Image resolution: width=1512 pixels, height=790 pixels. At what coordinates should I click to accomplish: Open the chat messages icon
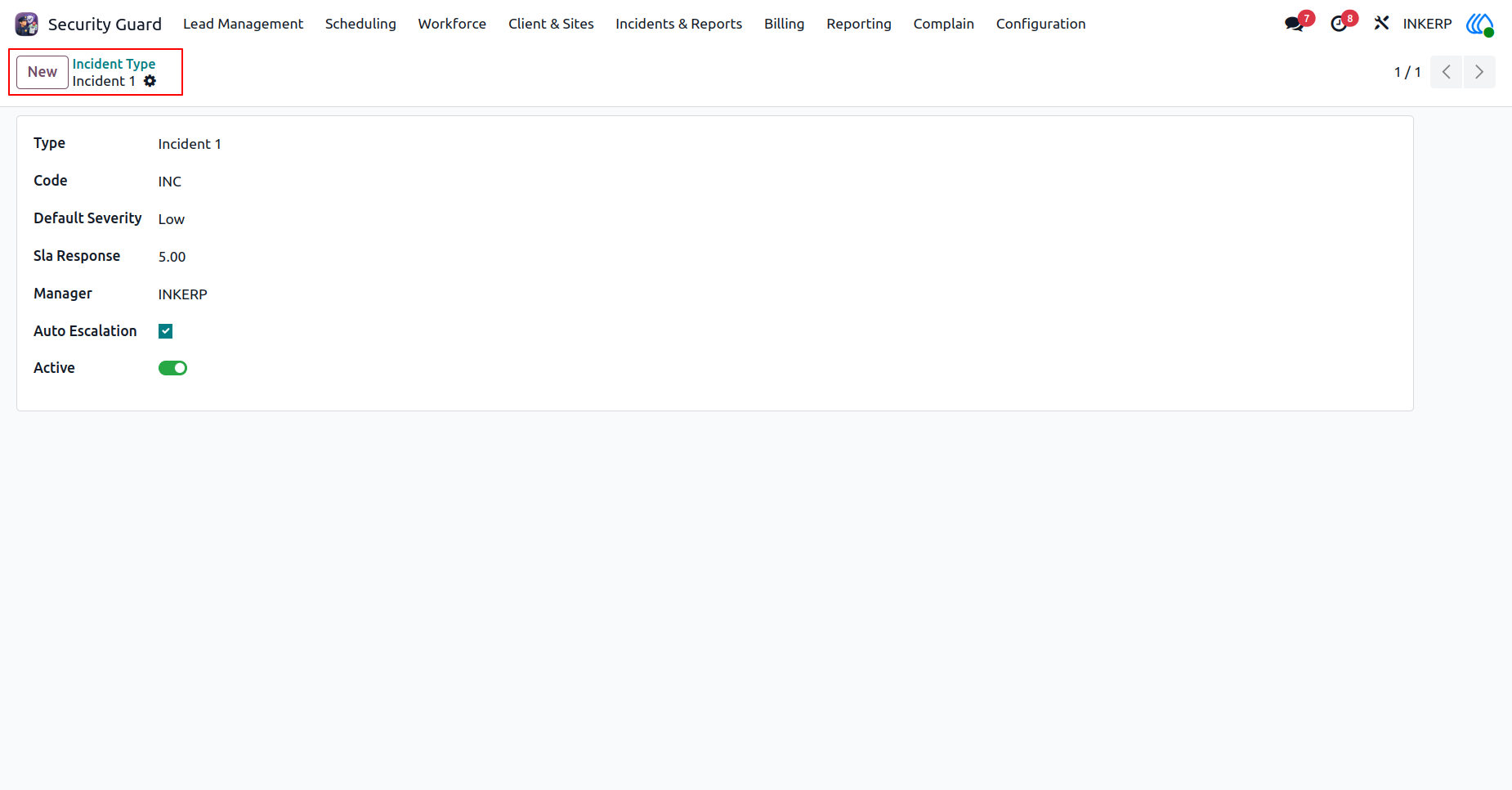[1294, 24]
